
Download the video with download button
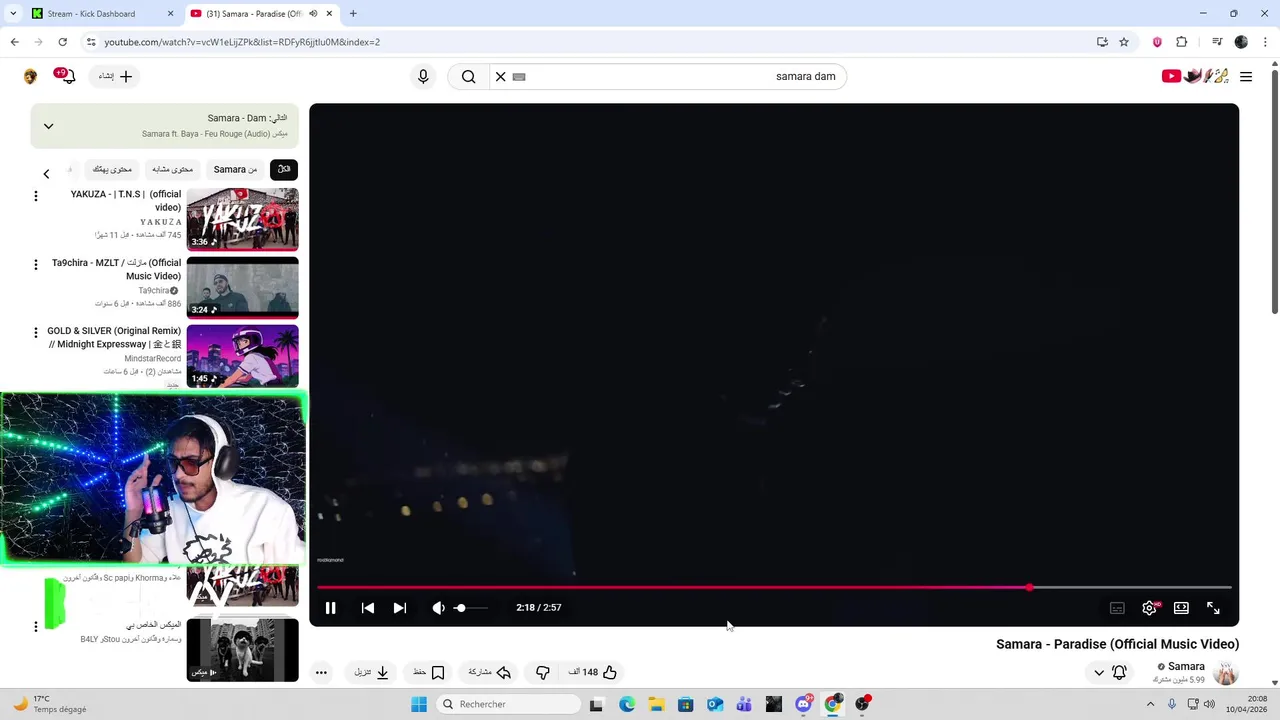(371, 672)
